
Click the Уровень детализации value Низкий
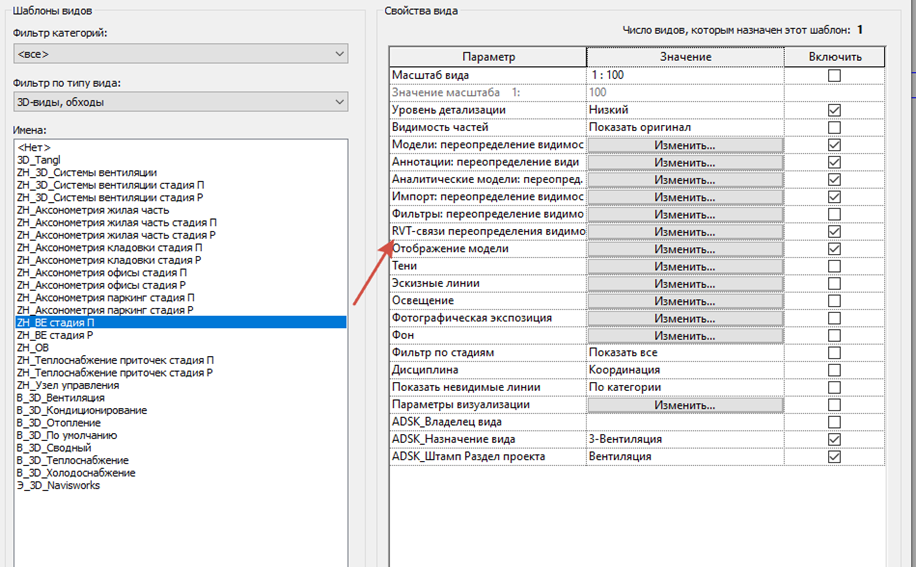[685, 110]
